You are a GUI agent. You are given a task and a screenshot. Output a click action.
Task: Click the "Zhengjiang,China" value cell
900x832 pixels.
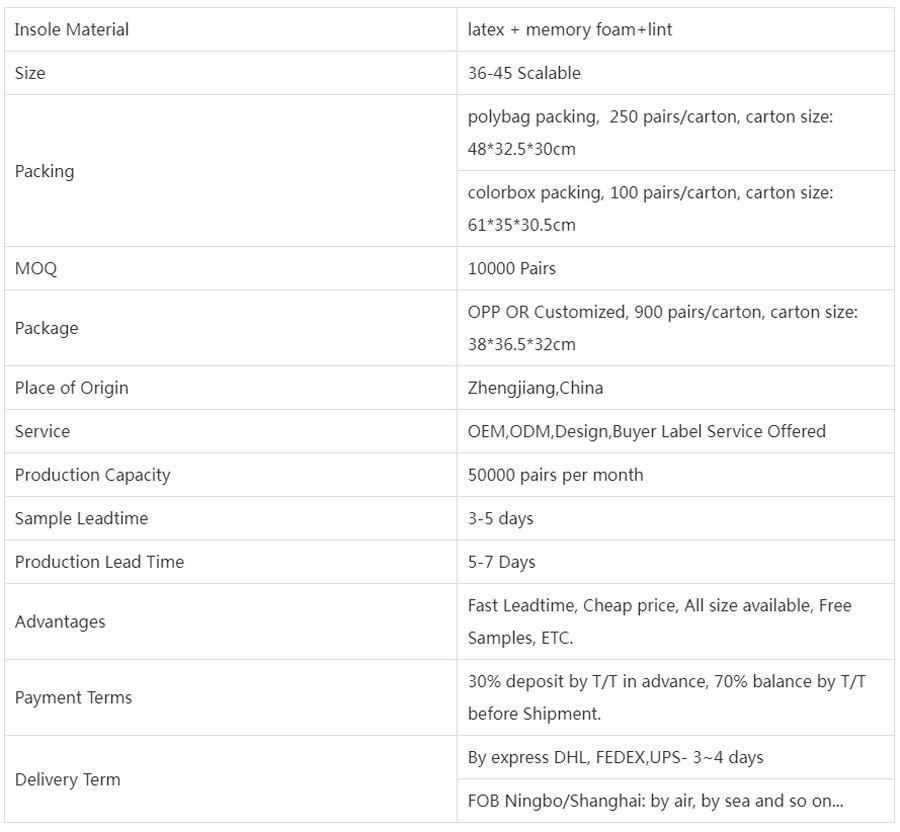536,388
